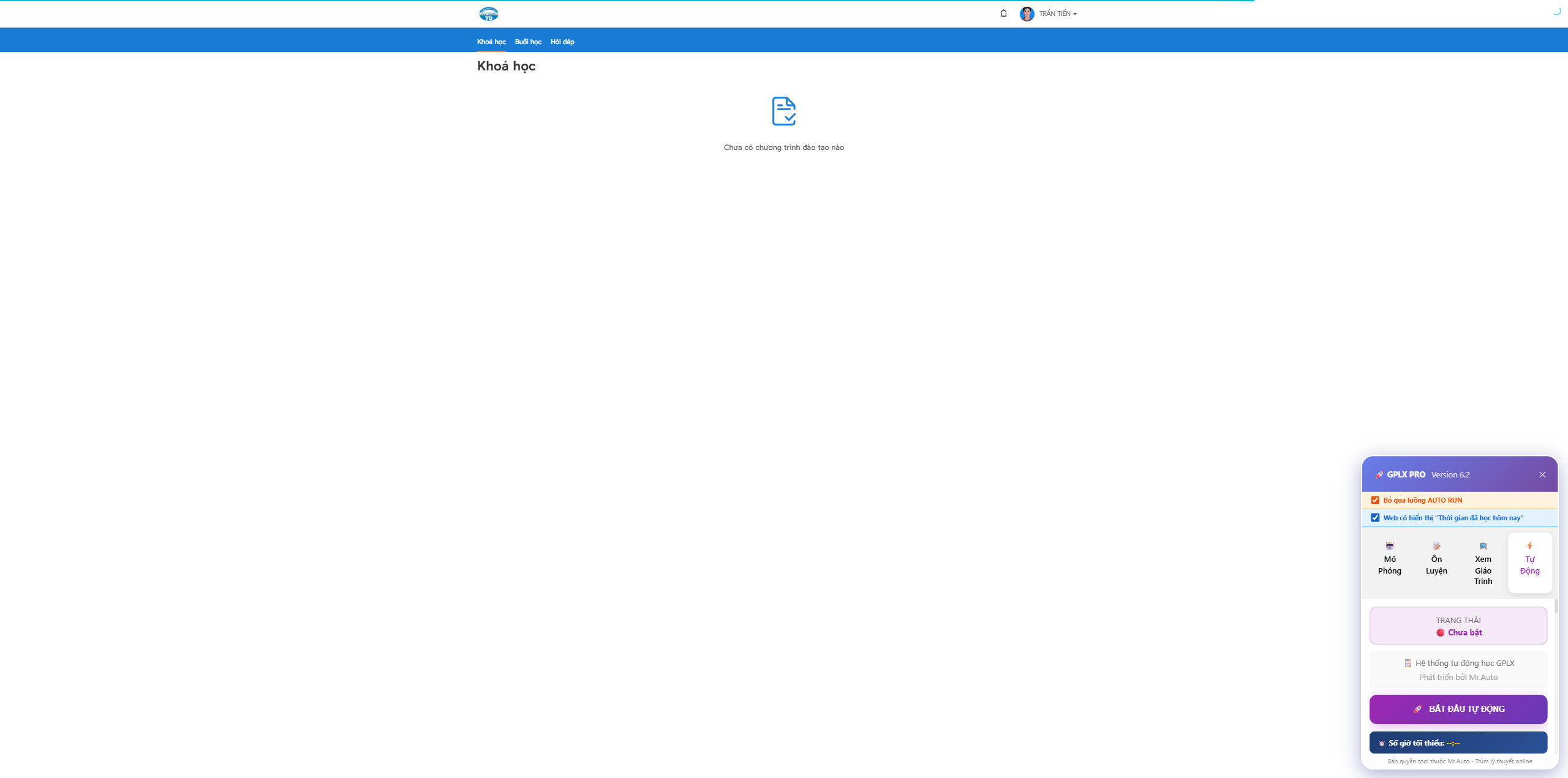Image resolution: width=1568 pixels, height=778 pixels.
Task: Click the empty-state document check icon
Action: [x=783, y=111]
